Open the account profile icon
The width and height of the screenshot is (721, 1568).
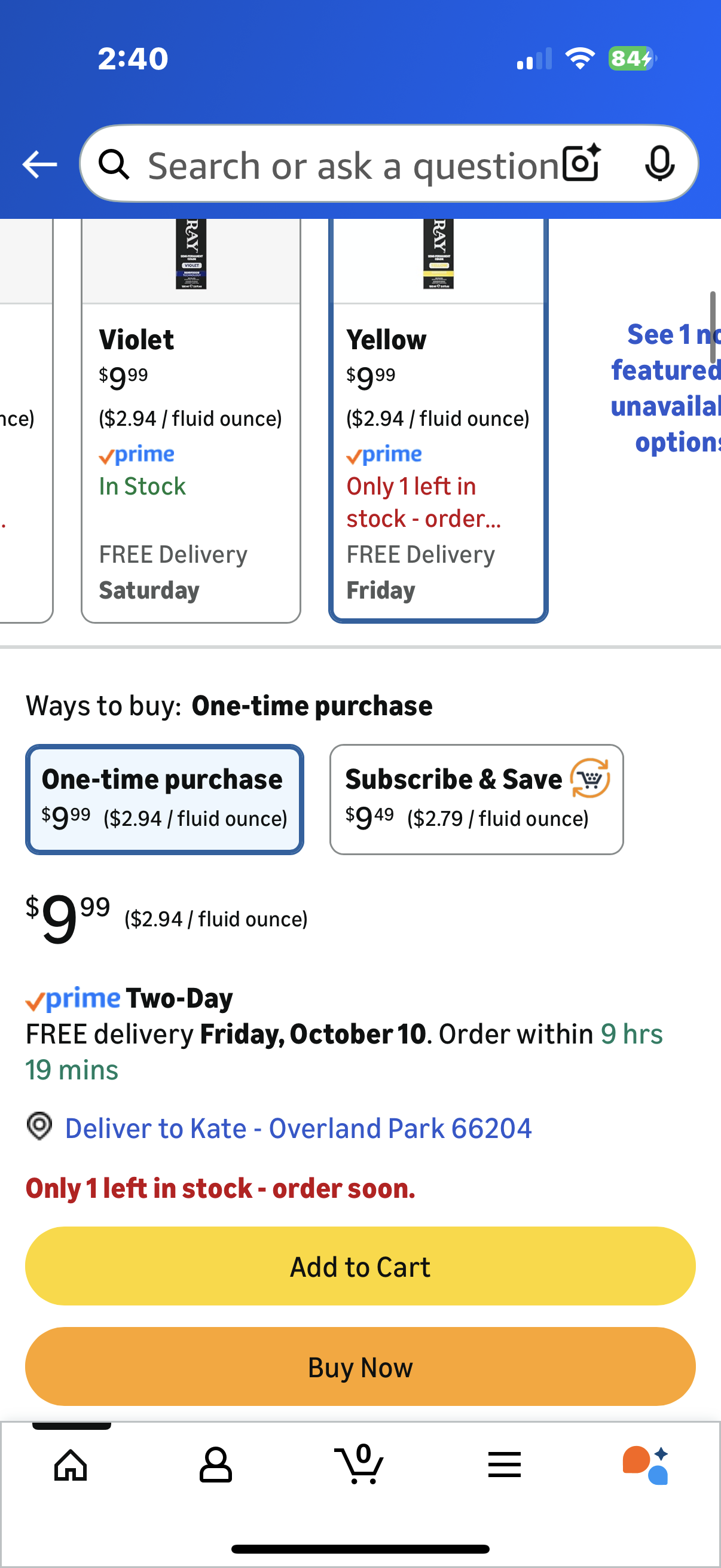click(215, 1465)
